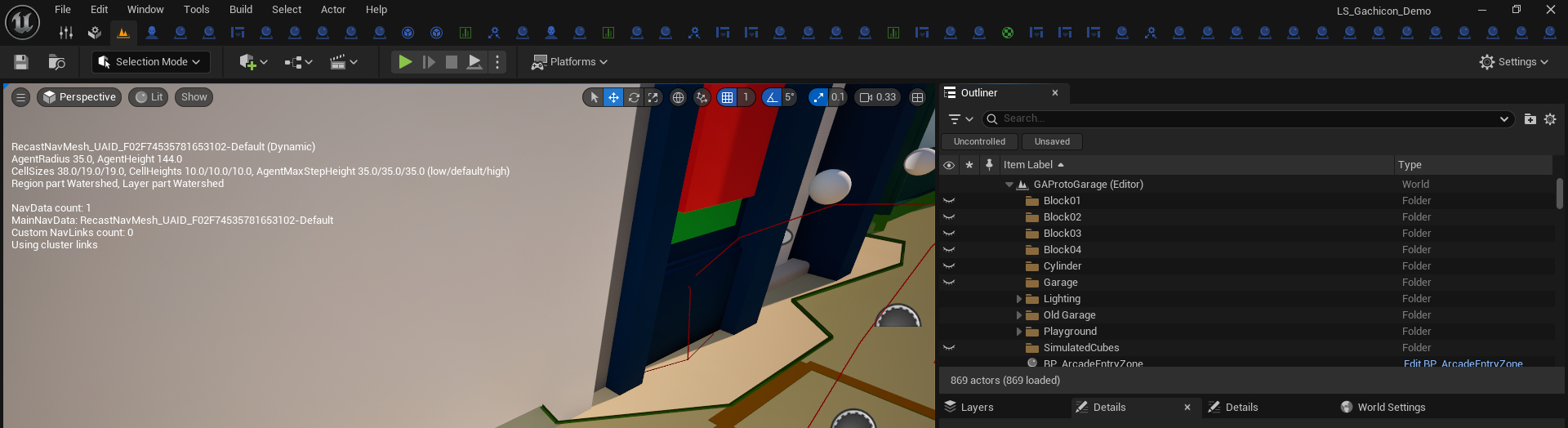Click the Unsaved filter button

(x=1052, y=141)
